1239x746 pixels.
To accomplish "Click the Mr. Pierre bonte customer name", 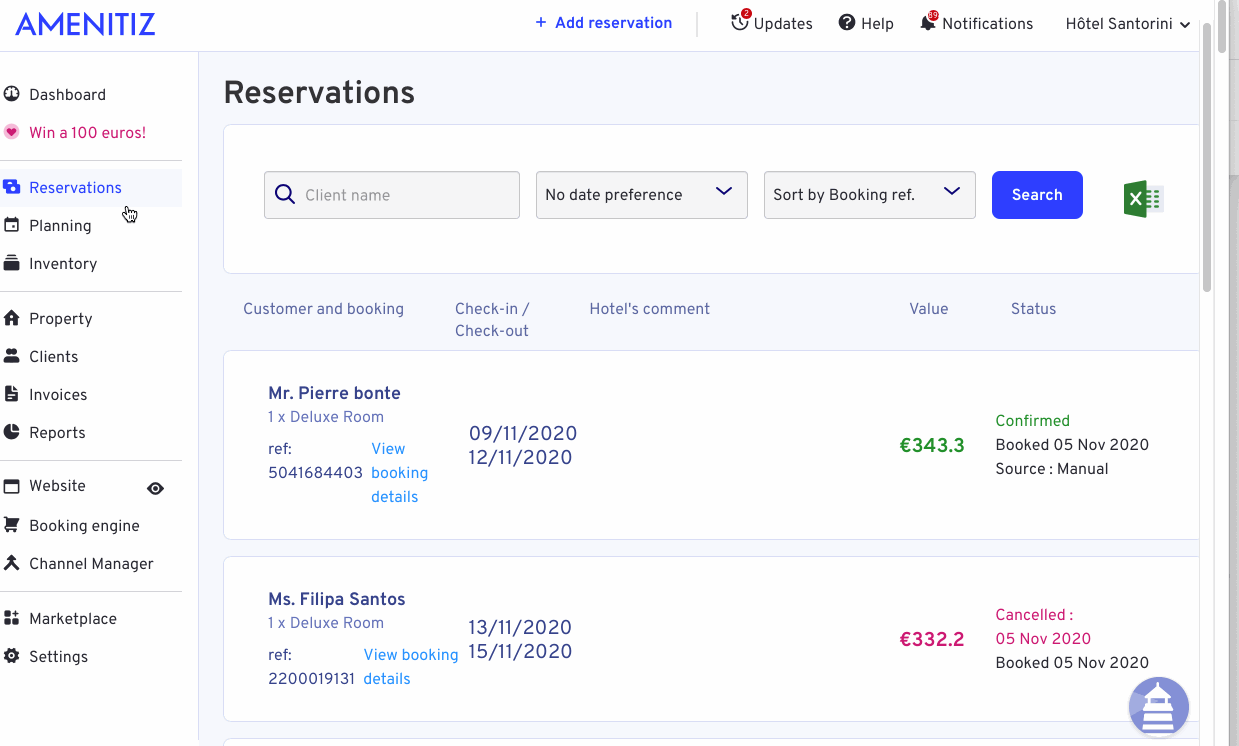I will tap(334, 393).
